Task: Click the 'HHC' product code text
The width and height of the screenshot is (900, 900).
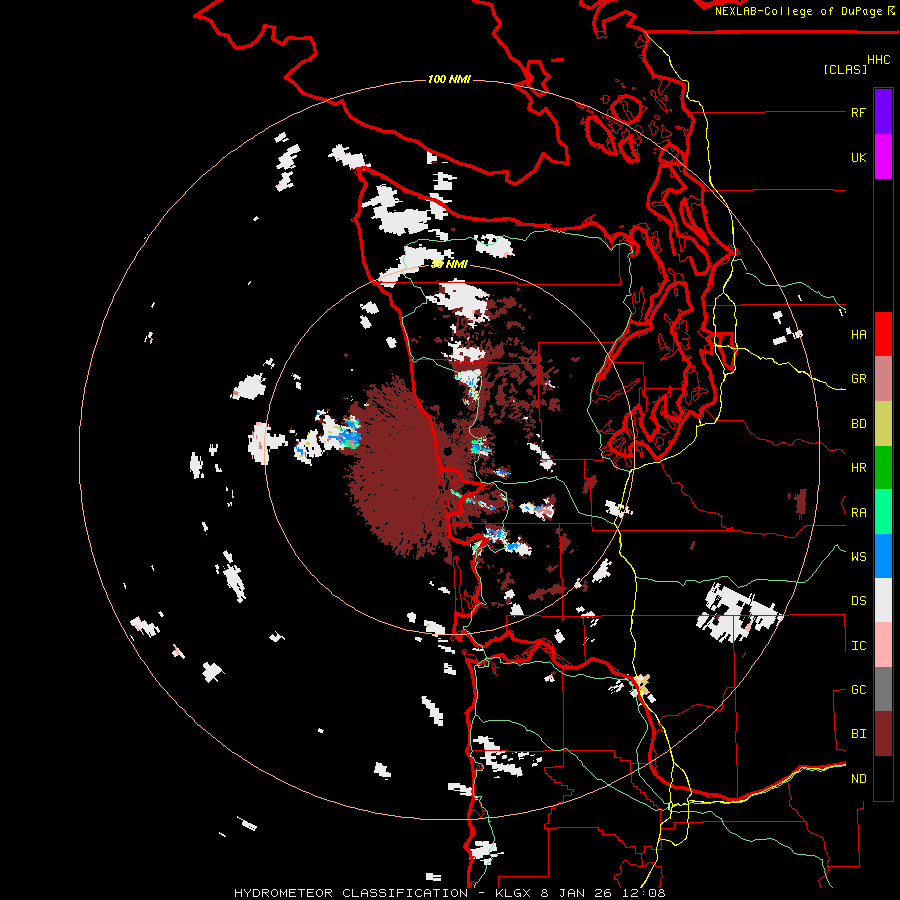Action: point(879,60)
